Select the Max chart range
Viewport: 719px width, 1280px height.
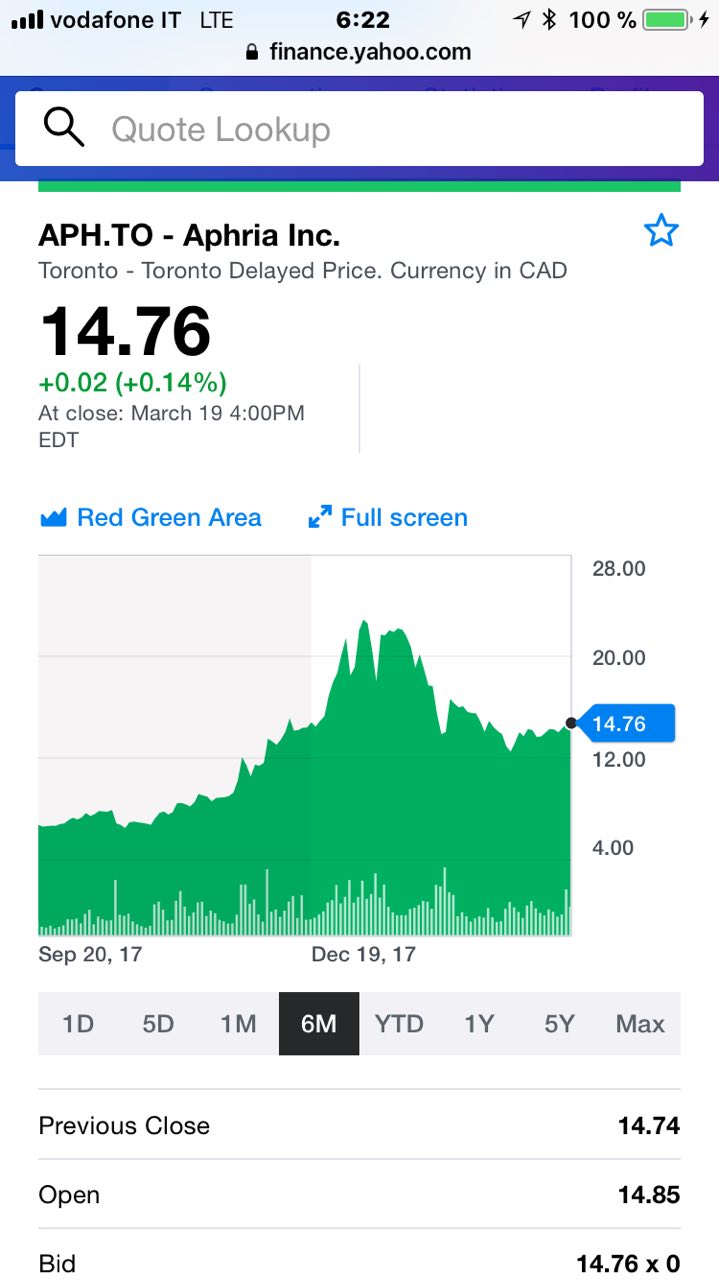point(640,1024)
